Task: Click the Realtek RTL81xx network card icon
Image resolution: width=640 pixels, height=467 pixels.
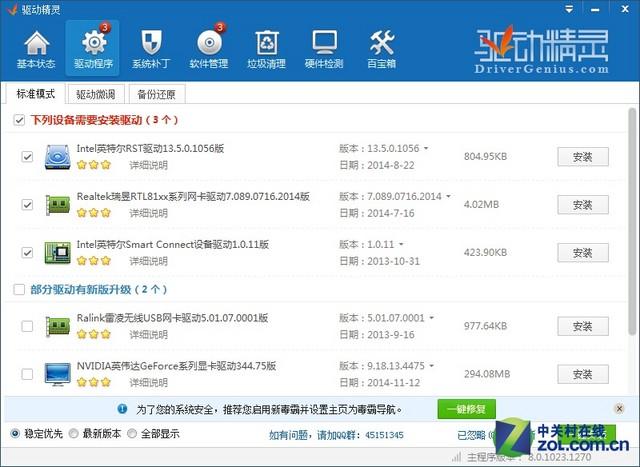Action: click(x=58, y=205)
